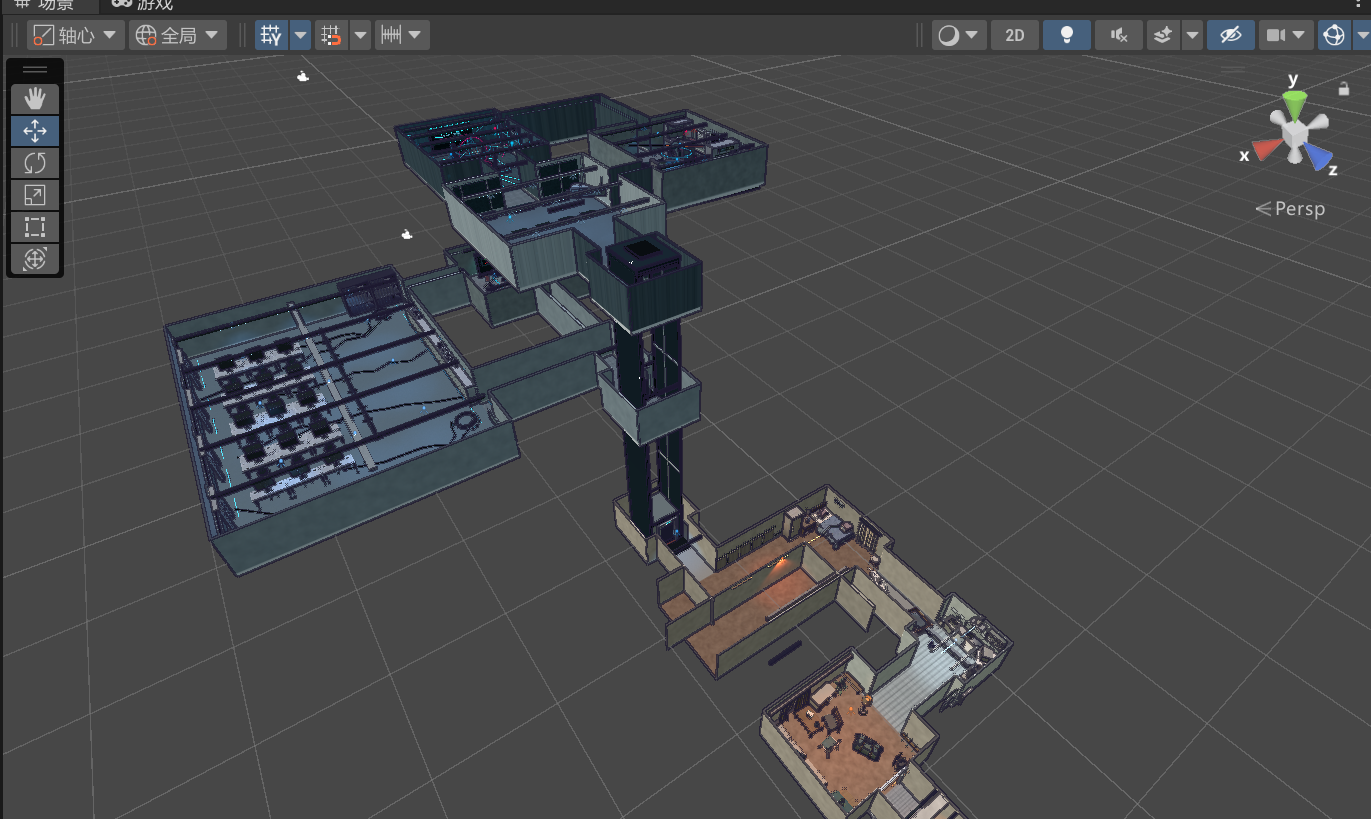Select the Move tool
1371x819 pixels.
pos(35,131)
